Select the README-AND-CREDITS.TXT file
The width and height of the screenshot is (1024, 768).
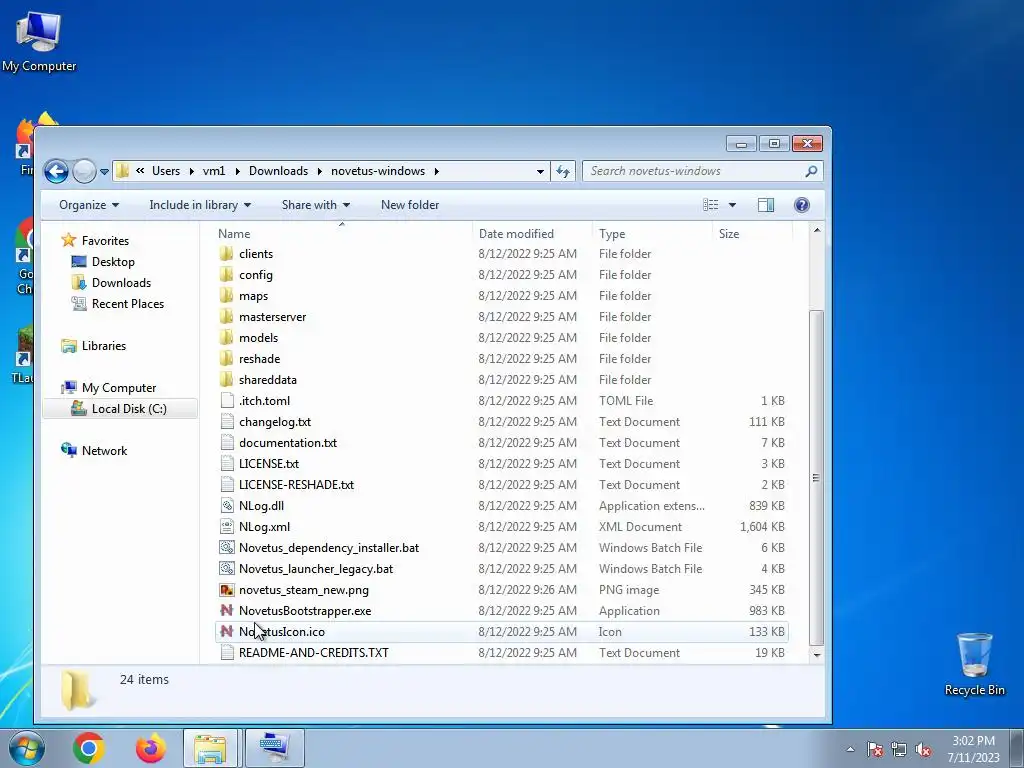click(502, 653)
